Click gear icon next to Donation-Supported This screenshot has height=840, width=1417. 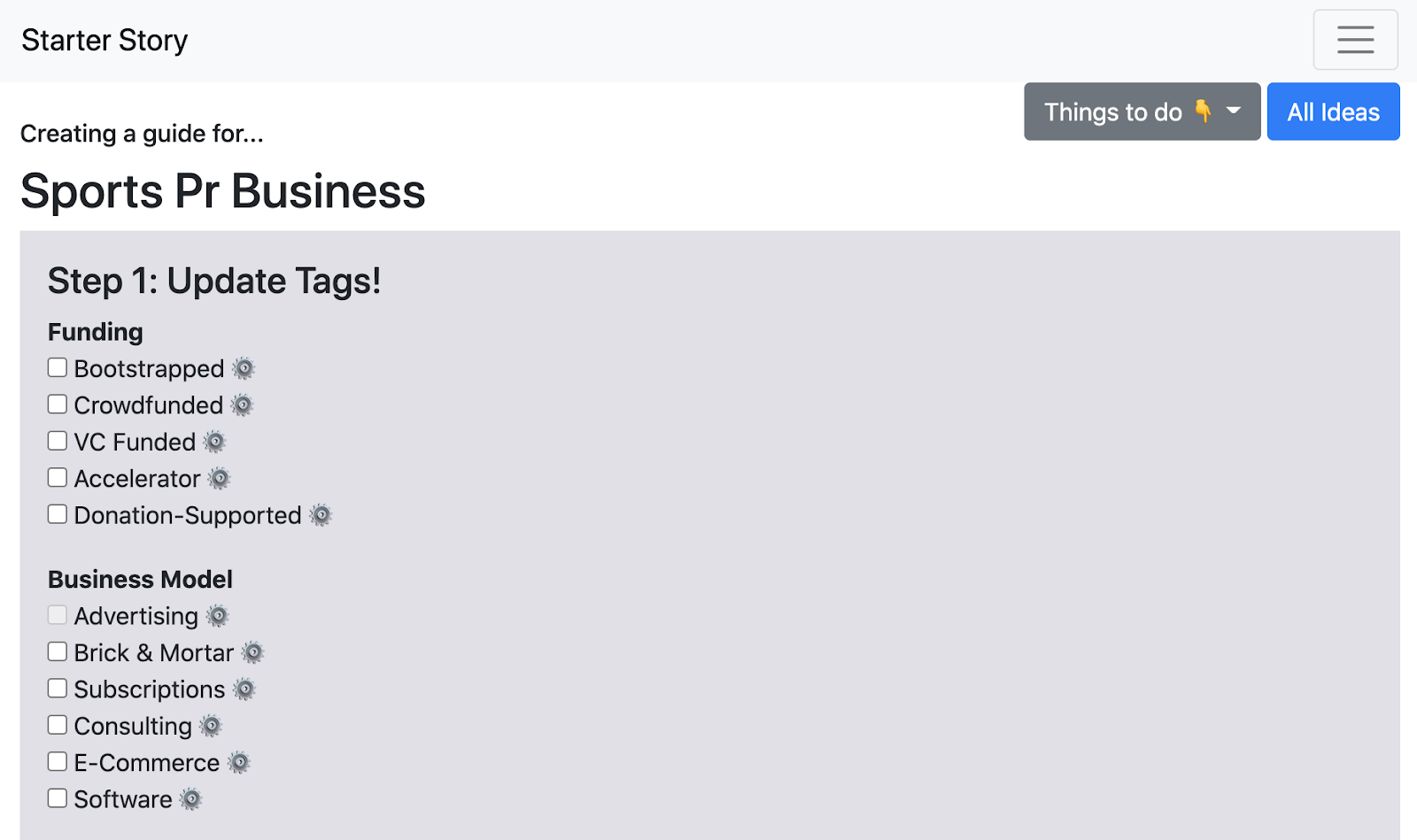pyautogui.click(x=321, y=515)
